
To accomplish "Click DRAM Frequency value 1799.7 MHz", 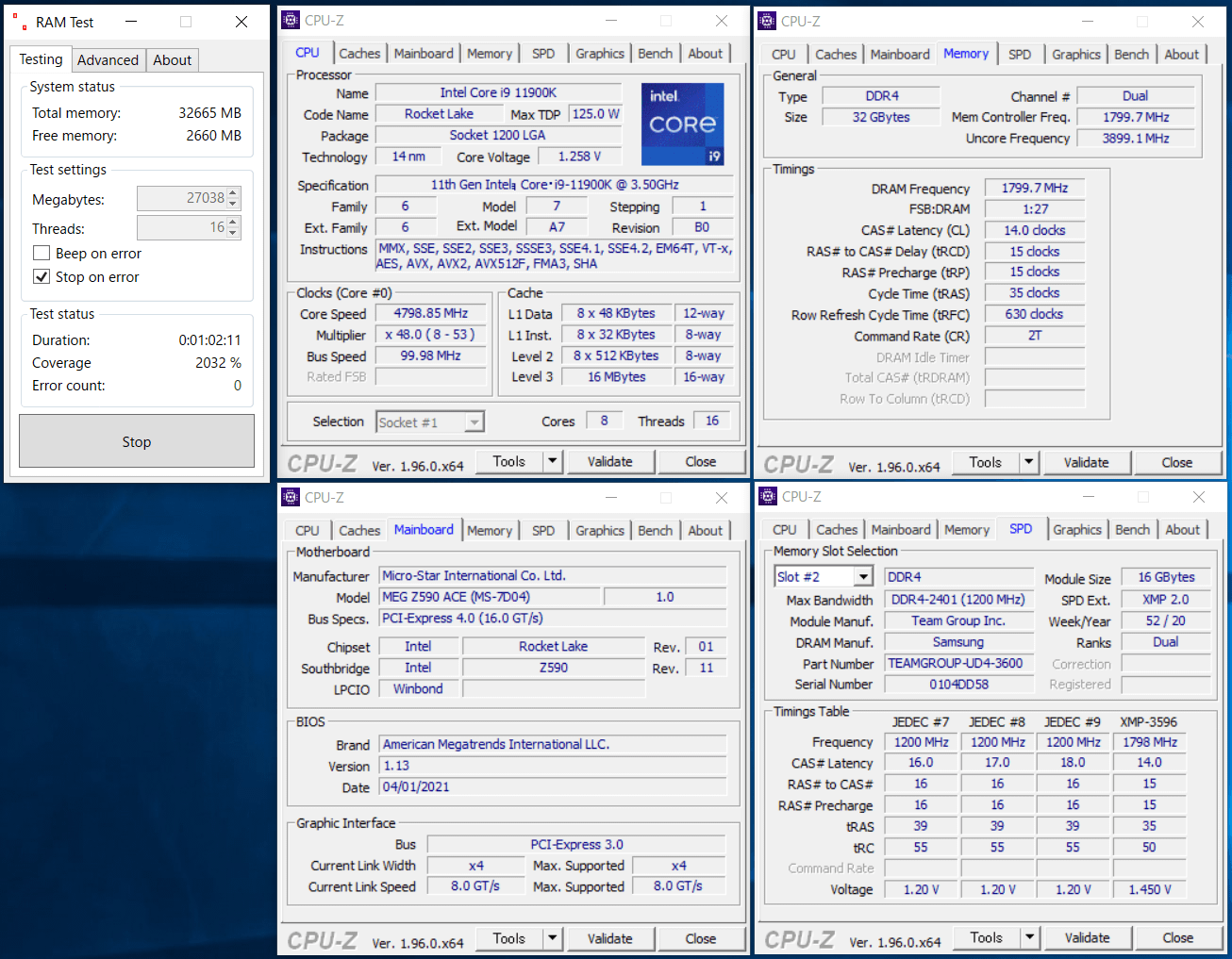I will pos(1035,188).
